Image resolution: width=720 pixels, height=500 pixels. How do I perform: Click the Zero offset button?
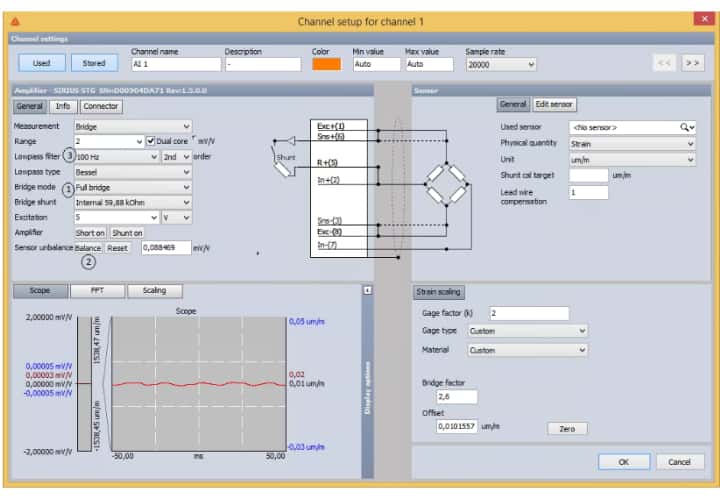[x=567, y=428]
